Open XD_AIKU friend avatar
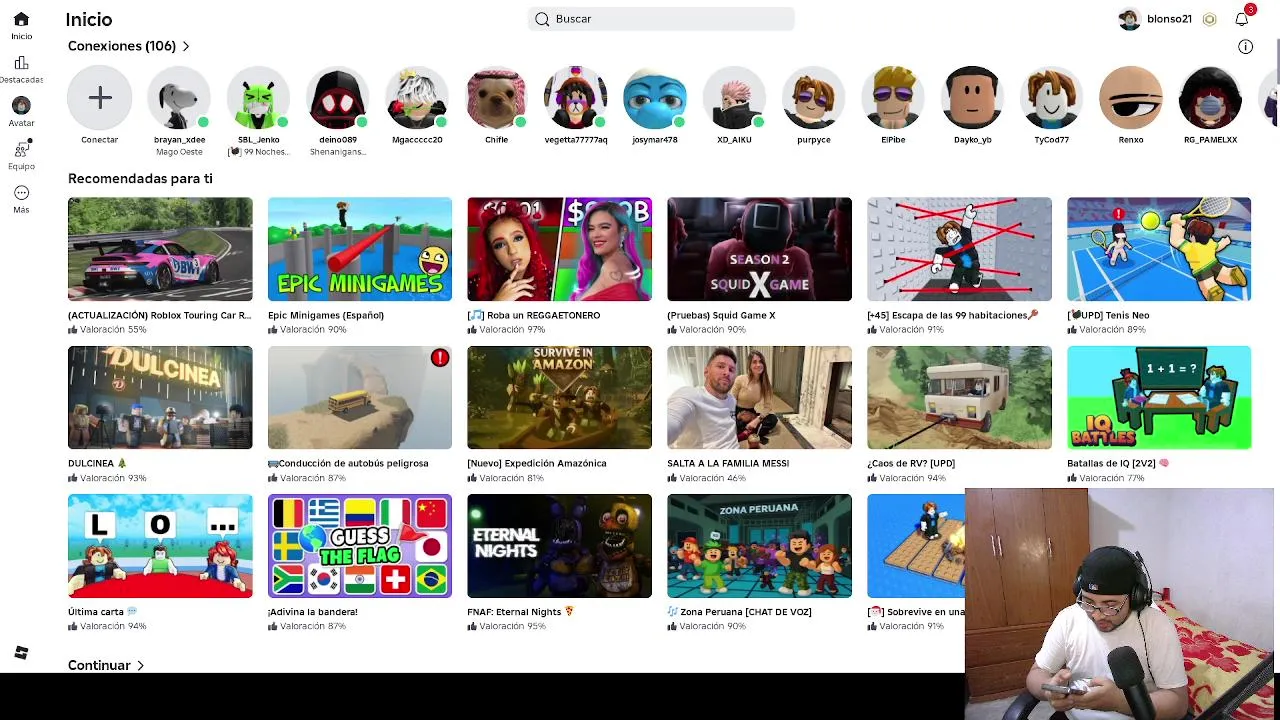Screen dimensions: 1280x720 tap(734, 98)
